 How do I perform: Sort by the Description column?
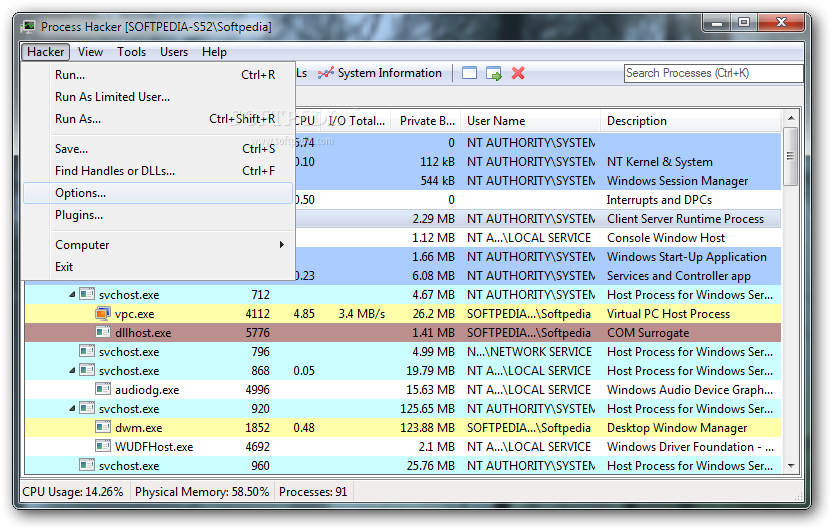point(691,121)
